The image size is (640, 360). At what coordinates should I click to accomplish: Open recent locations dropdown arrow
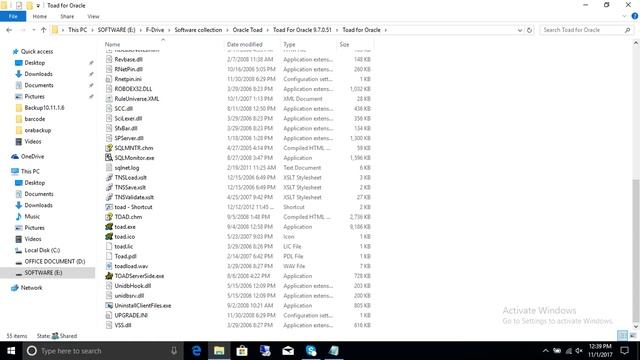coord(33,30)
